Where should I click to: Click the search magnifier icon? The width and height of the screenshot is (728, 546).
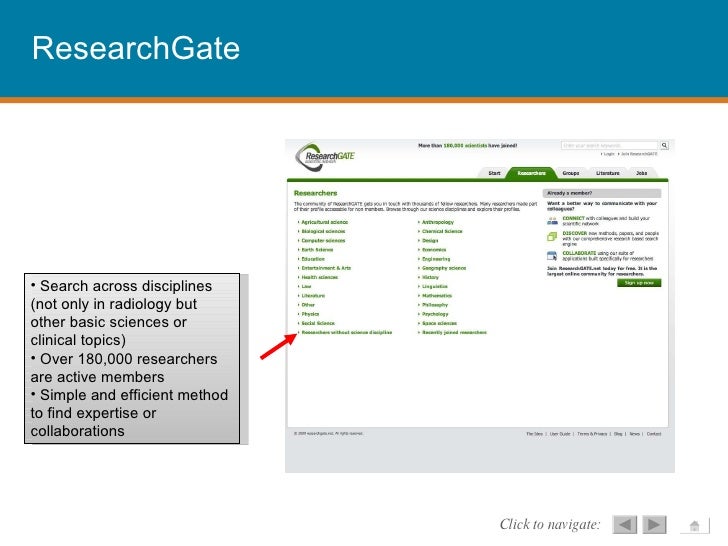coord(664,145)
